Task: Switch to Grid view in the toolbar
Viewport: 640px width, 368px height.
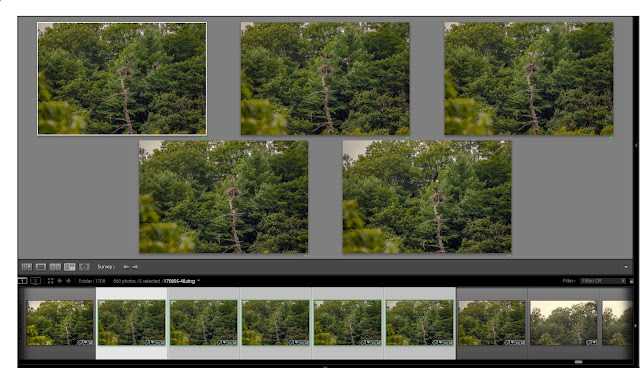Action: (x=27, y=267)
